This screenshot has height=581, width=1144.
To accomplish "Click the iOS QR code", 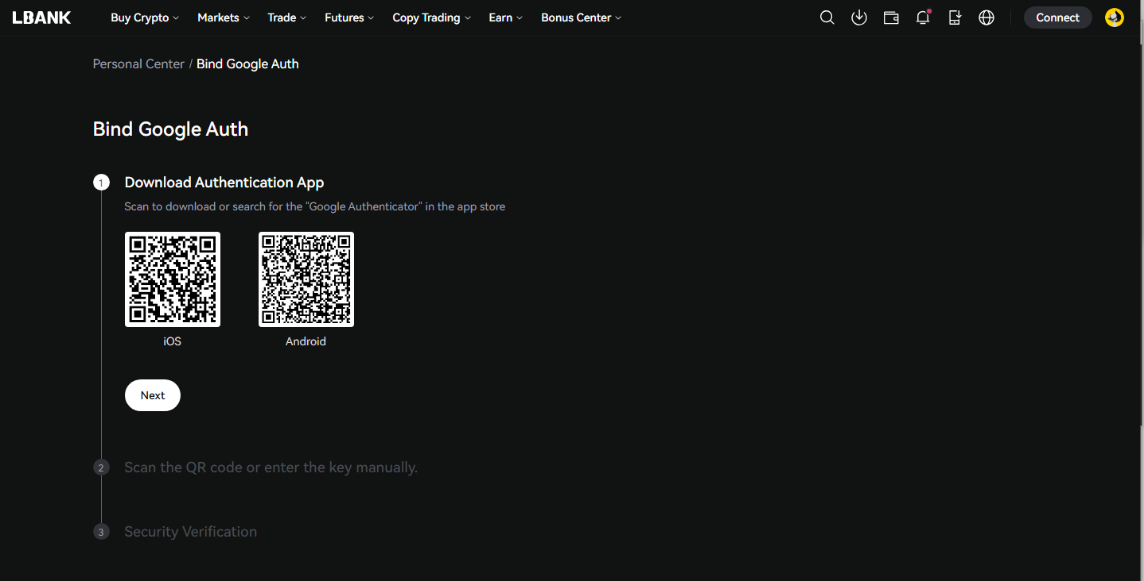I will (172, 279).
